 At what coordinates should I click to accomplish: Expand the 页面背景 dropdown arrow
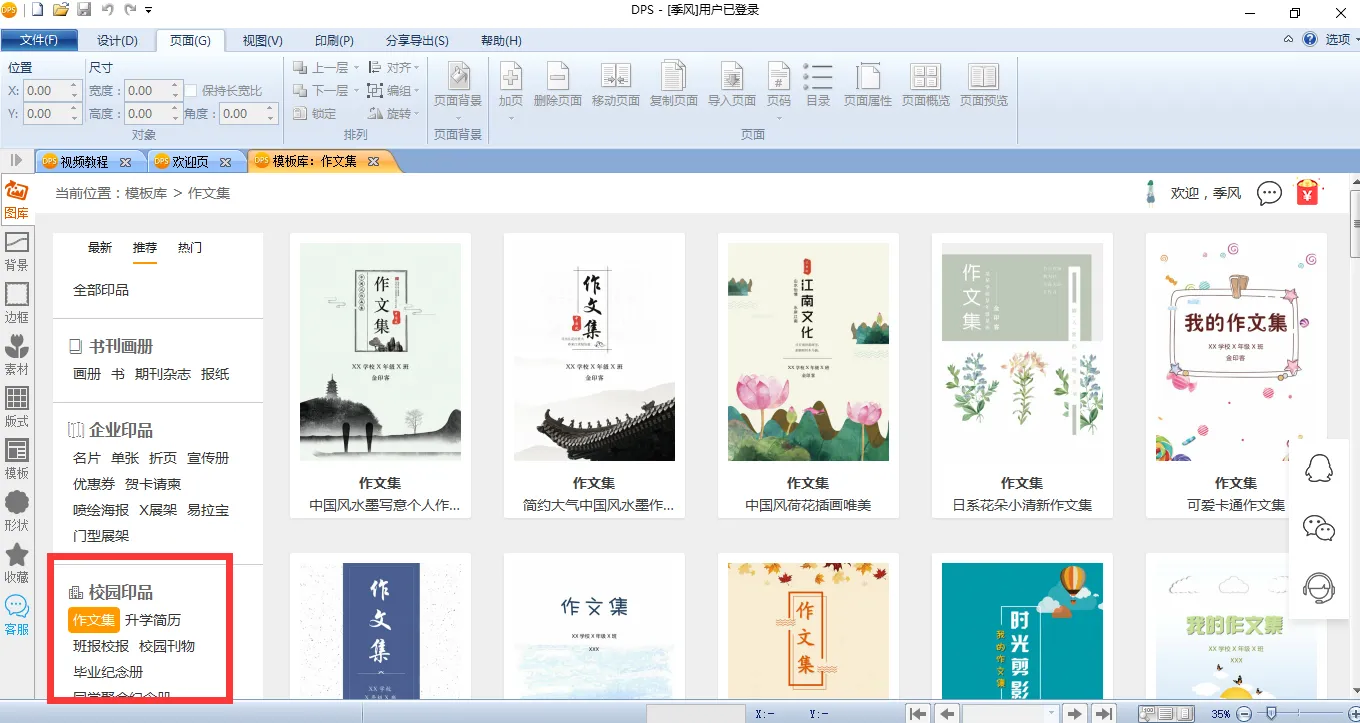pyautogui.click(x=458, y=116)
